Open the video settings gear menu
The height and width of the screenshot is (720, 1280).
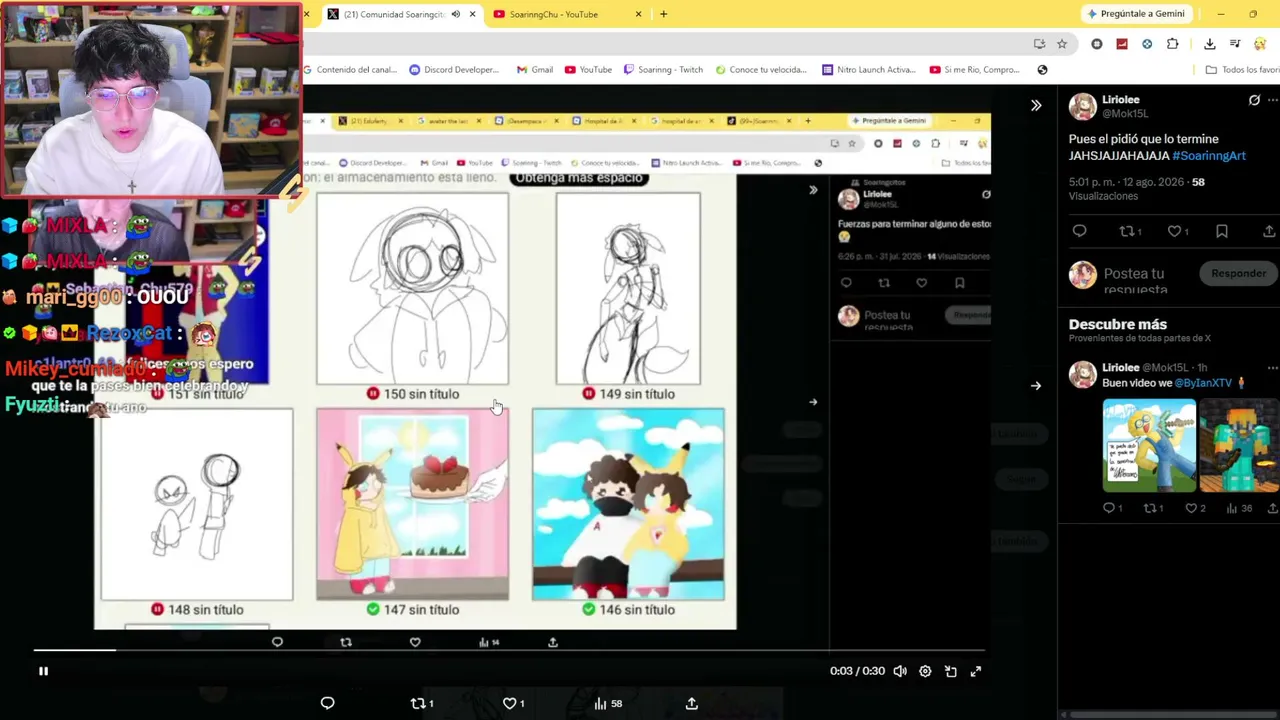925,671
